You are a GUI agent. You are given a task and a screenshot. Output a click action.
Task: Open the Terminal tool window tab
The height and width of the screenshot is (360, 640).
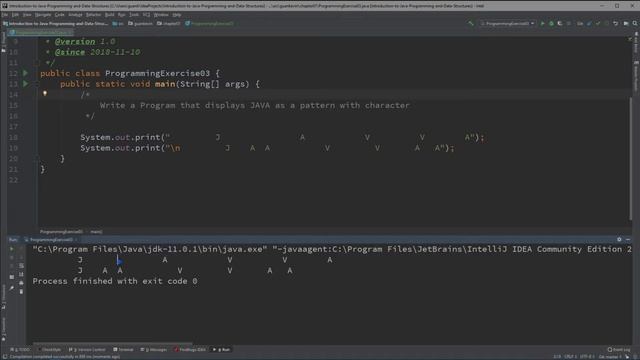pos(123,350)
